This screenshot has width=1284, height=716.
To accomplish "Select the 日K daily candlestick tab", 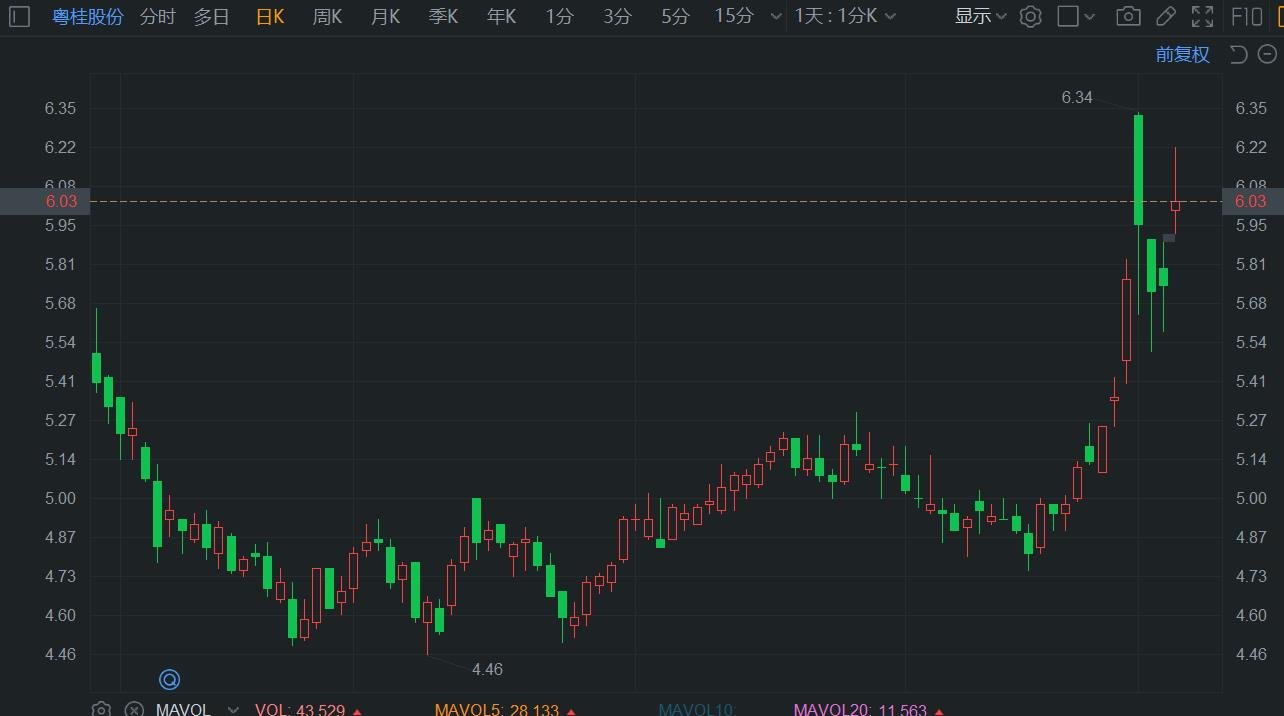I will point(269,16).
